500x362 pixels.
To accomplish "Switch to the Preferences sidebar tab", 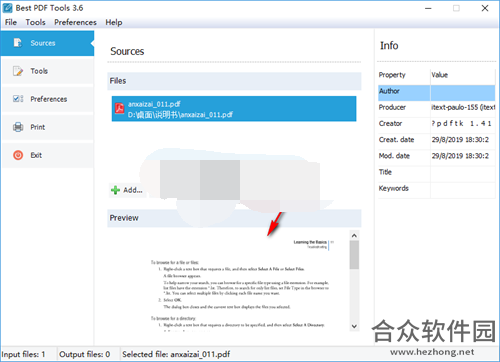I will tap(48, 99).
